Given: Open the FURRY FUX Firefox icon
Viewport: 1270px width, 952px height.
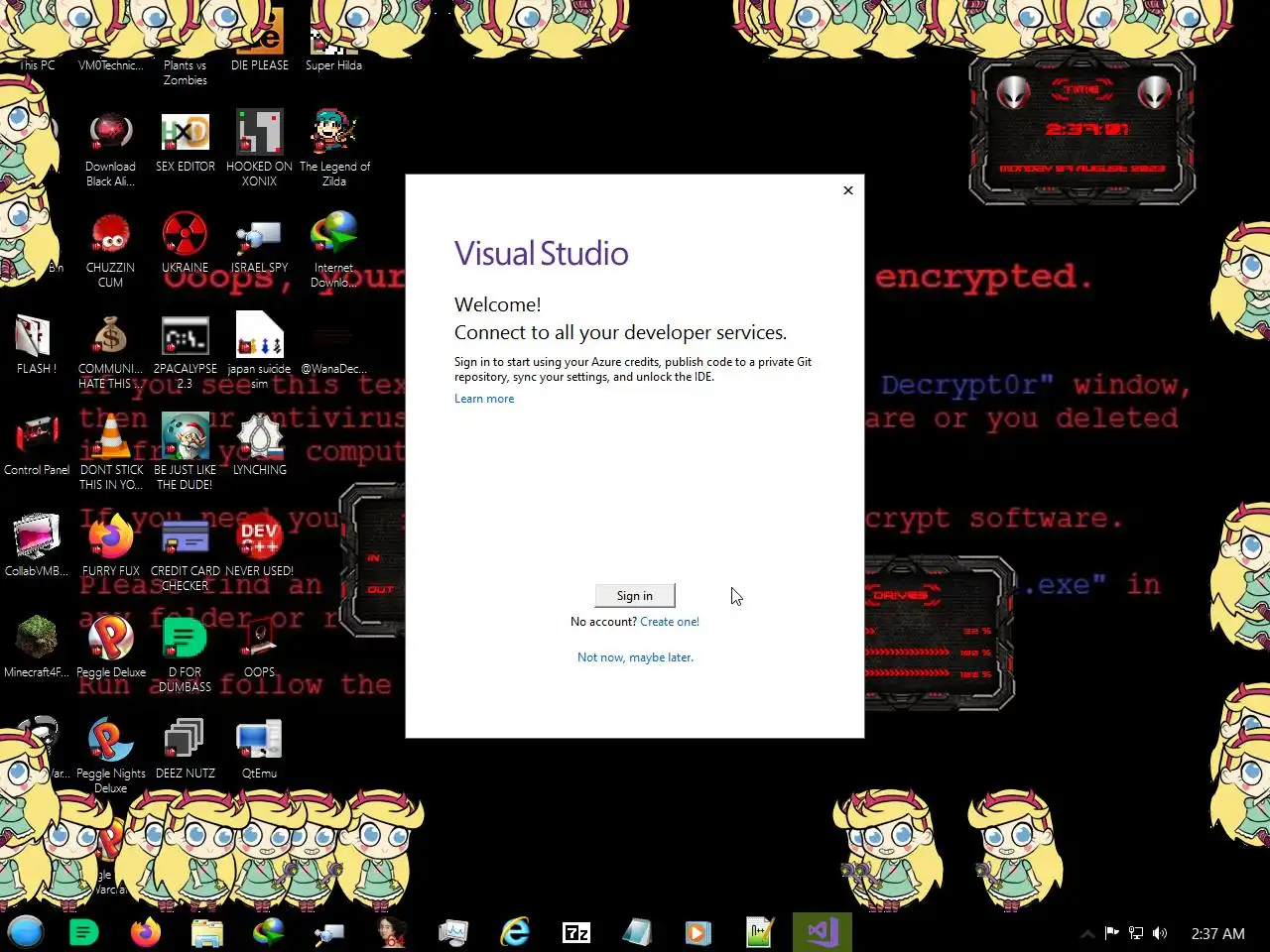Looking at the screenshot, I should click(x=111, y=546).
